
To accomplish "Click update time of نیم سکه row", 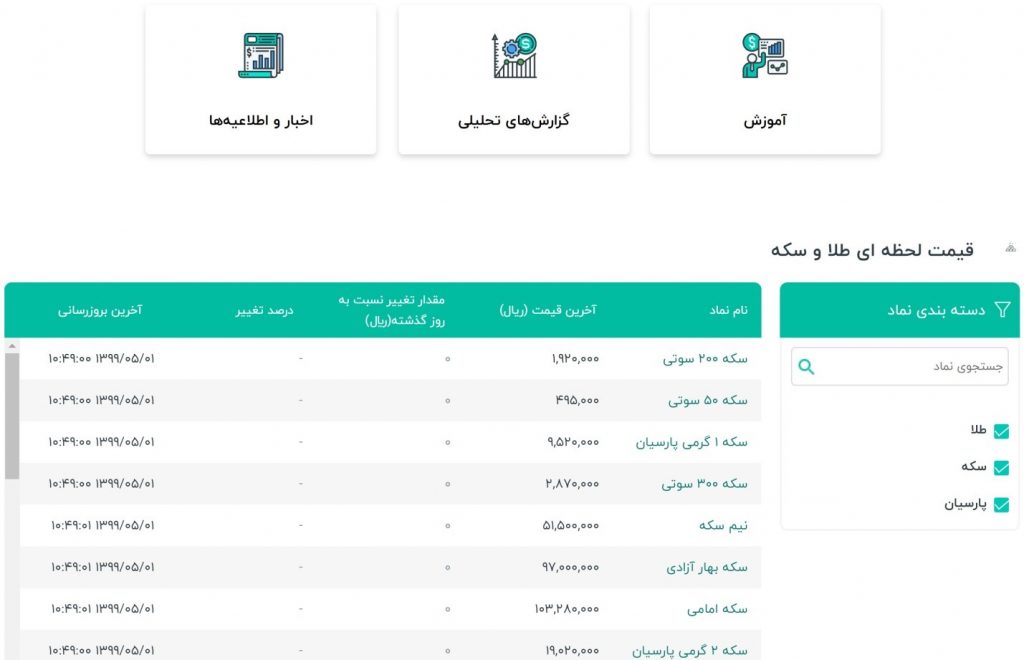I will click(103, 526).
